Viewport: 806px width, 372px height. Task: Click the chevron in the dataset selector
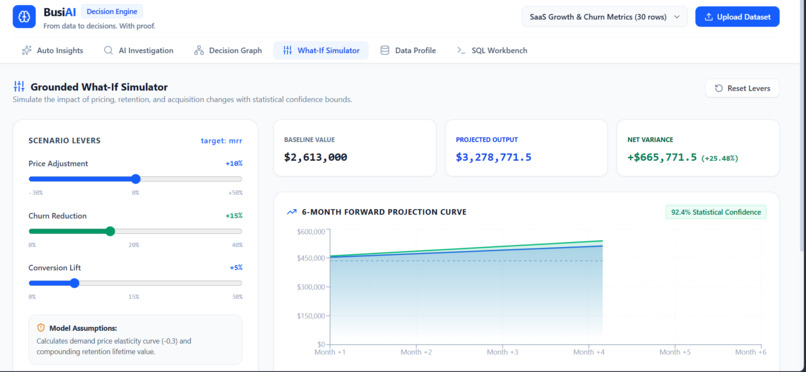[x=677, y=17]
